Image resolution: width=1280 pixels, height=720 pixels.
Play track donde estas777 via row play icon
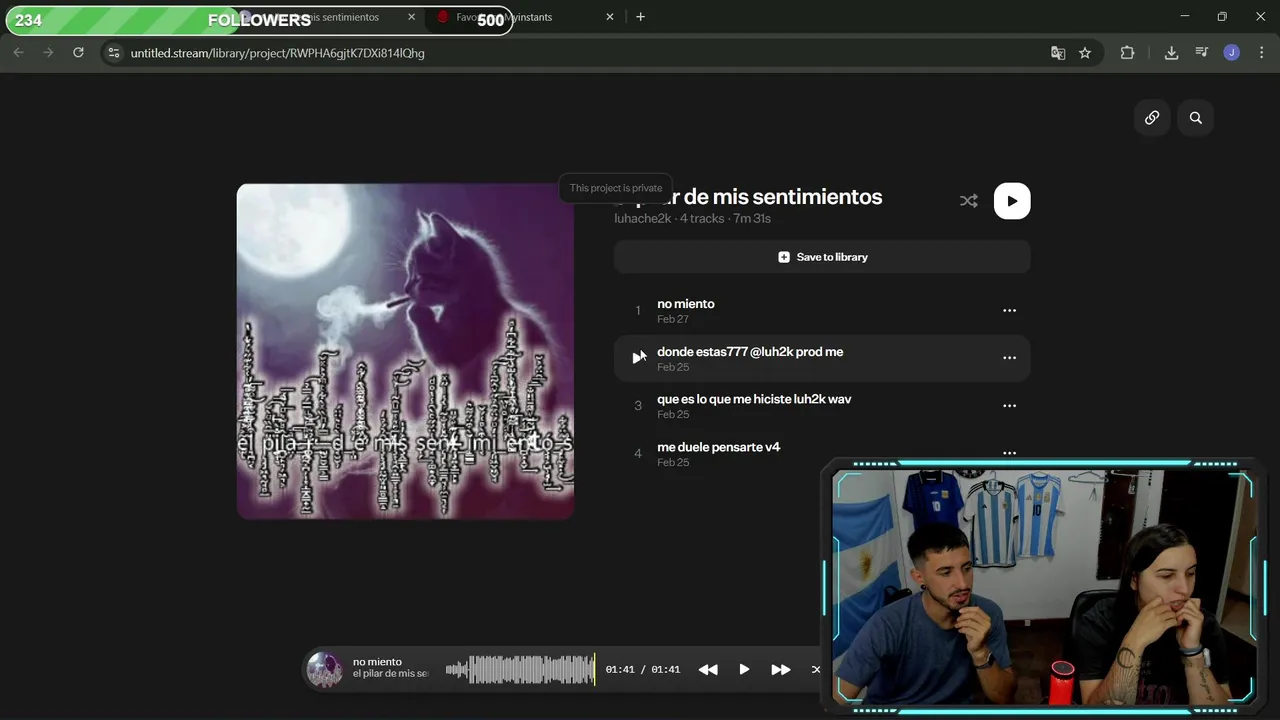[x=638, y=358]
